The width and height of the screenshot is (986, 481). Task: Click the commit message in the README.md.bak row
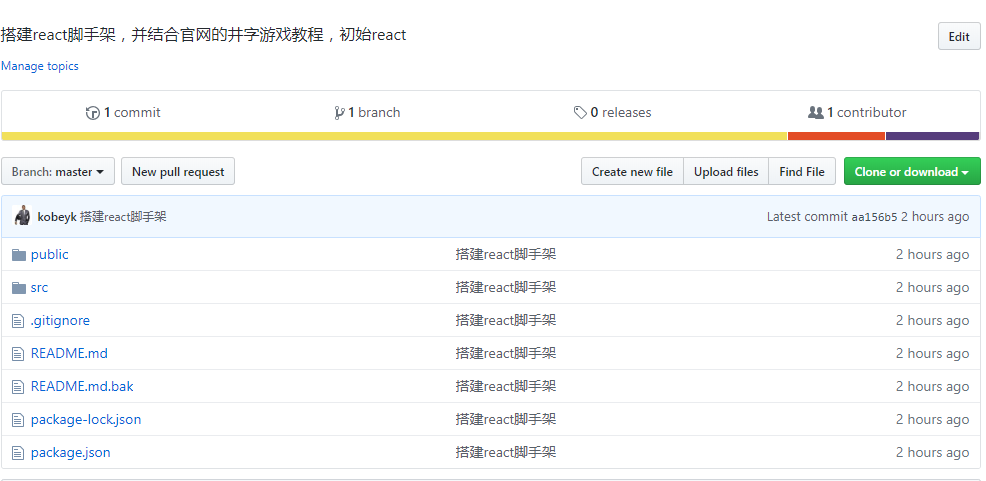pyautogui.click(x=506, y=386)
